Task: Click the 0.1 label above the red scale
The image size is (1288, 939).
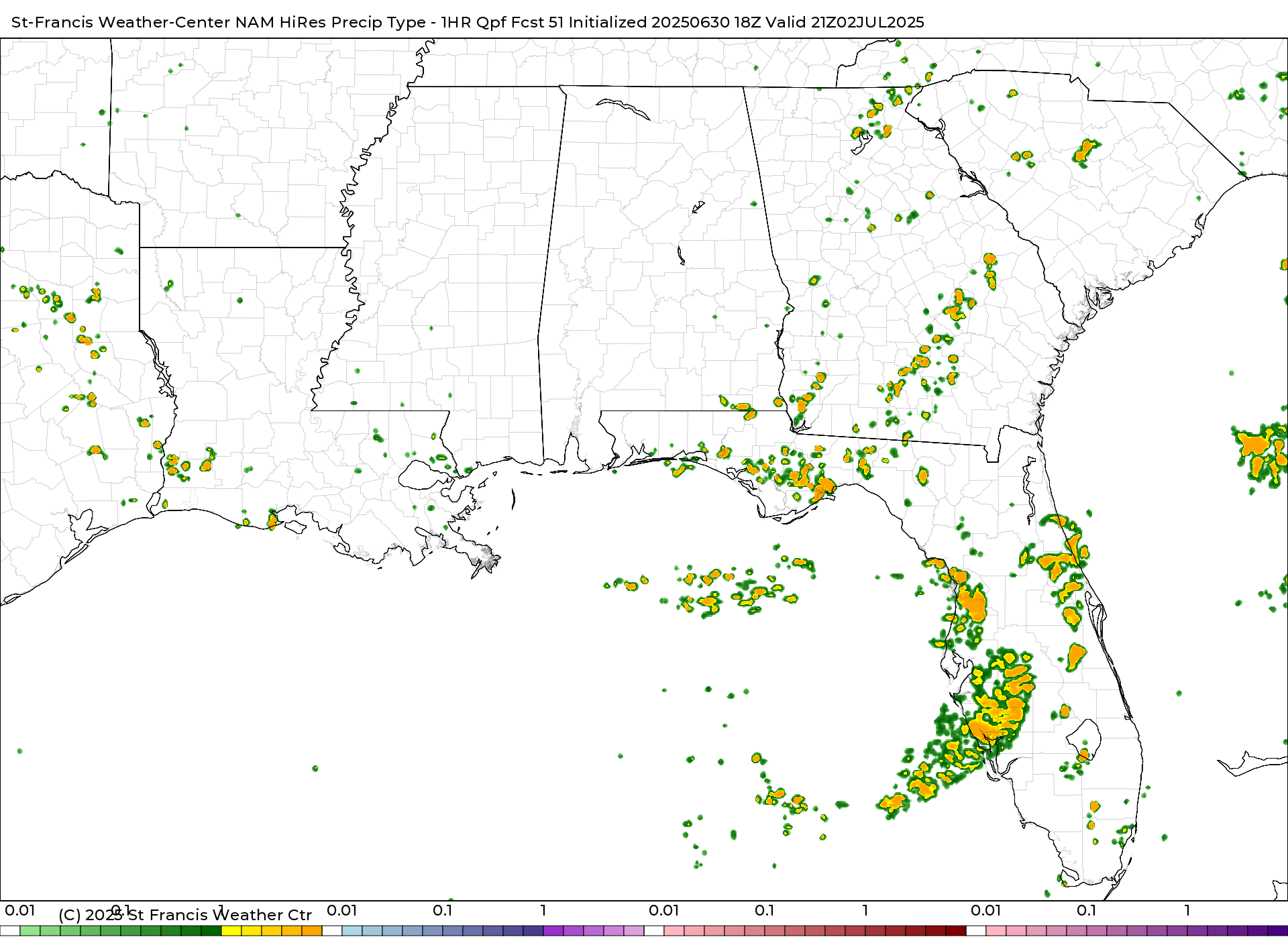Action: 765,910
